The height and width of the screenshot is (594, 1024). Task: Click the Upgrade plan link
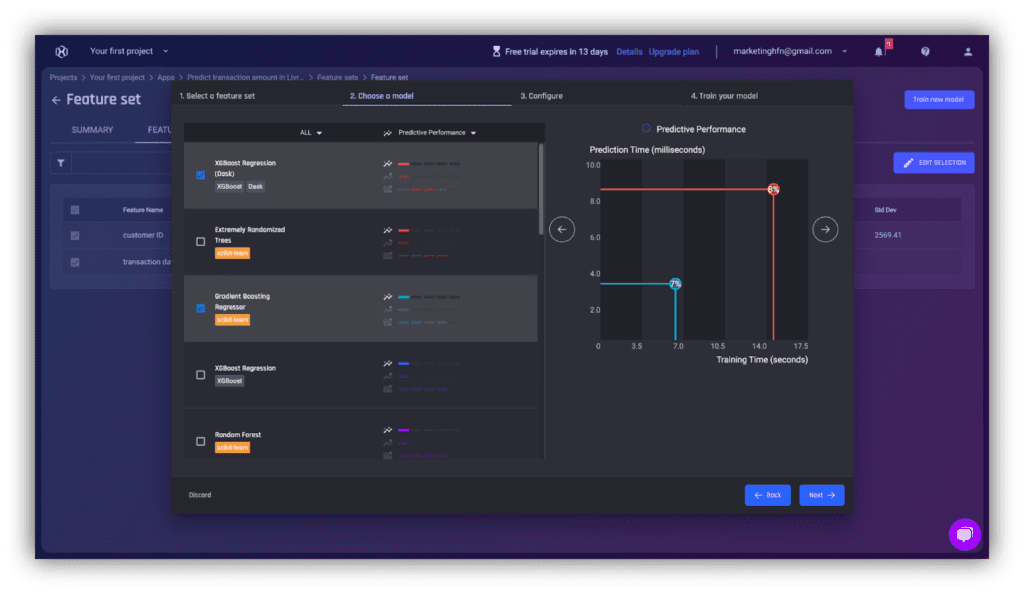tap(673, 51)
